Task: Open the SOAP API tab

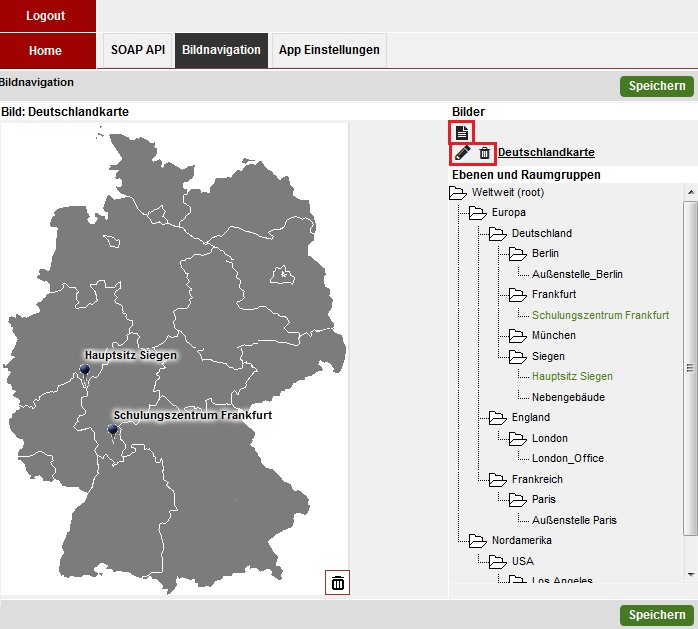Action: pyautogui.click(x=138, y=50)
